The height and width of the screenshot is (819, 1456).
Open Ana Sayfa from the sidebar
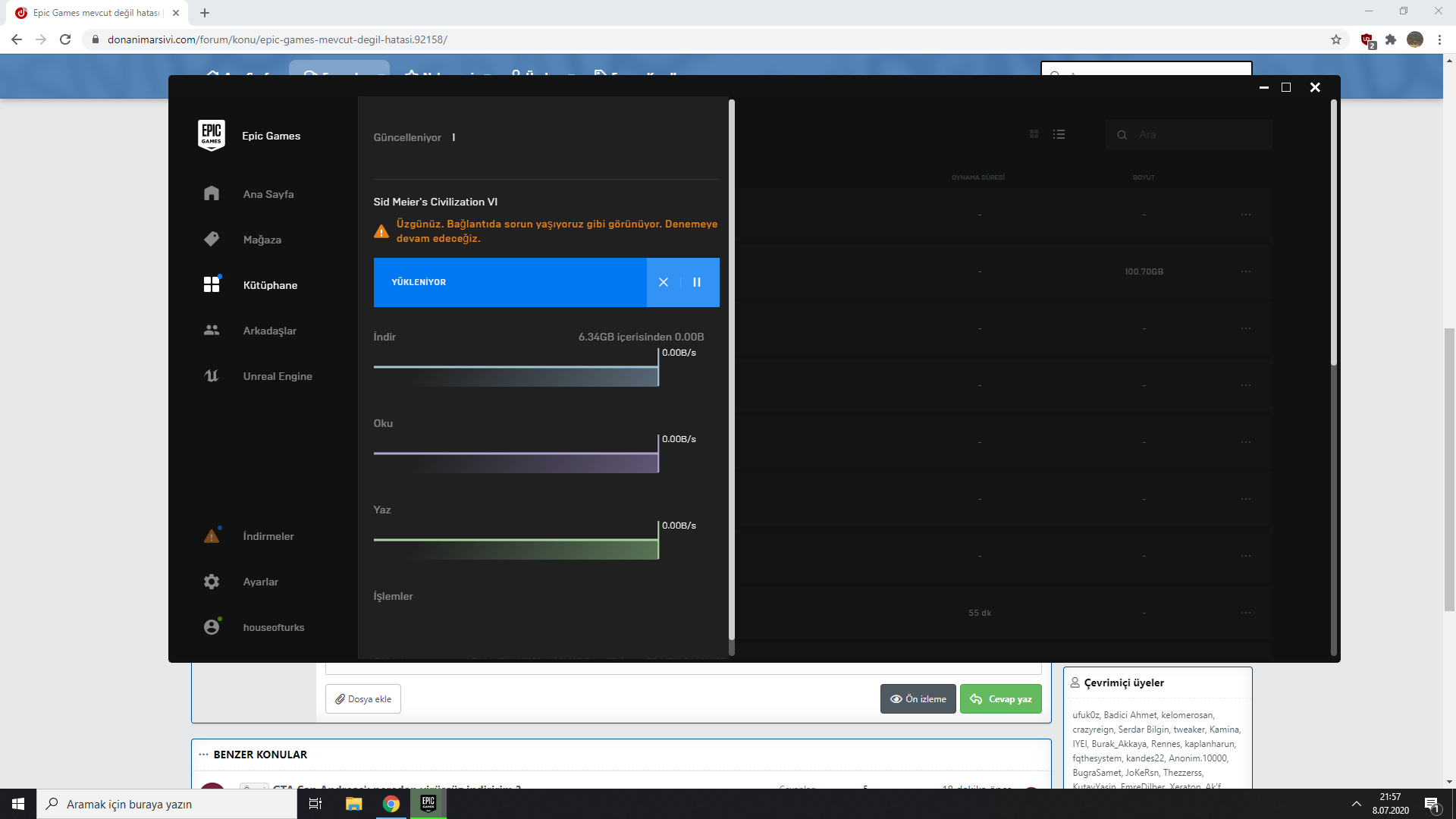point(268,194)
